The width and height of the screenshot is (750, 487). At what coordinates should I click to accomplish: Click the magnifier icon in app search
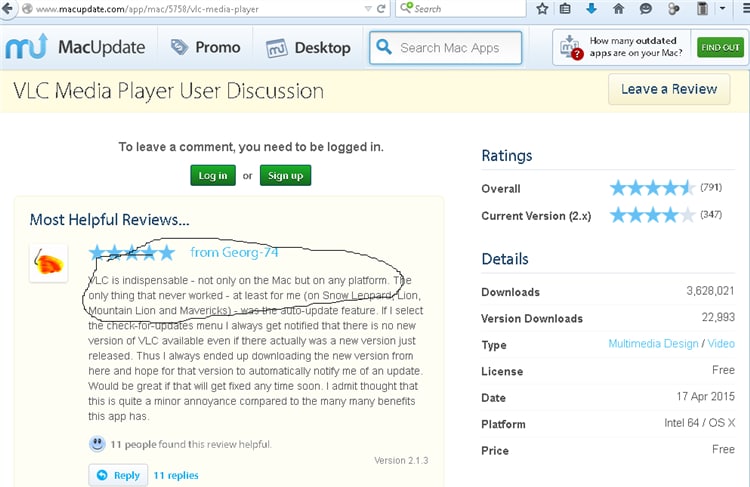384,47
